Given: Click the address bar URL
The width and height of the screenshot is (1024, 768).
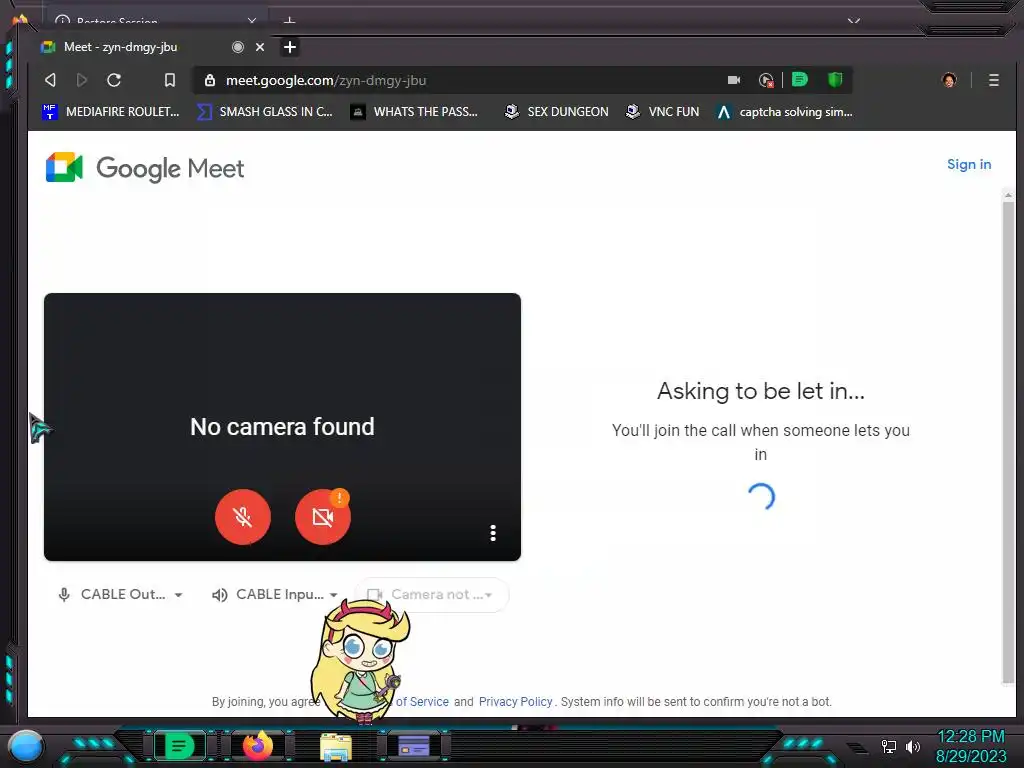Looking at the screenshot, I should point(326,80).
